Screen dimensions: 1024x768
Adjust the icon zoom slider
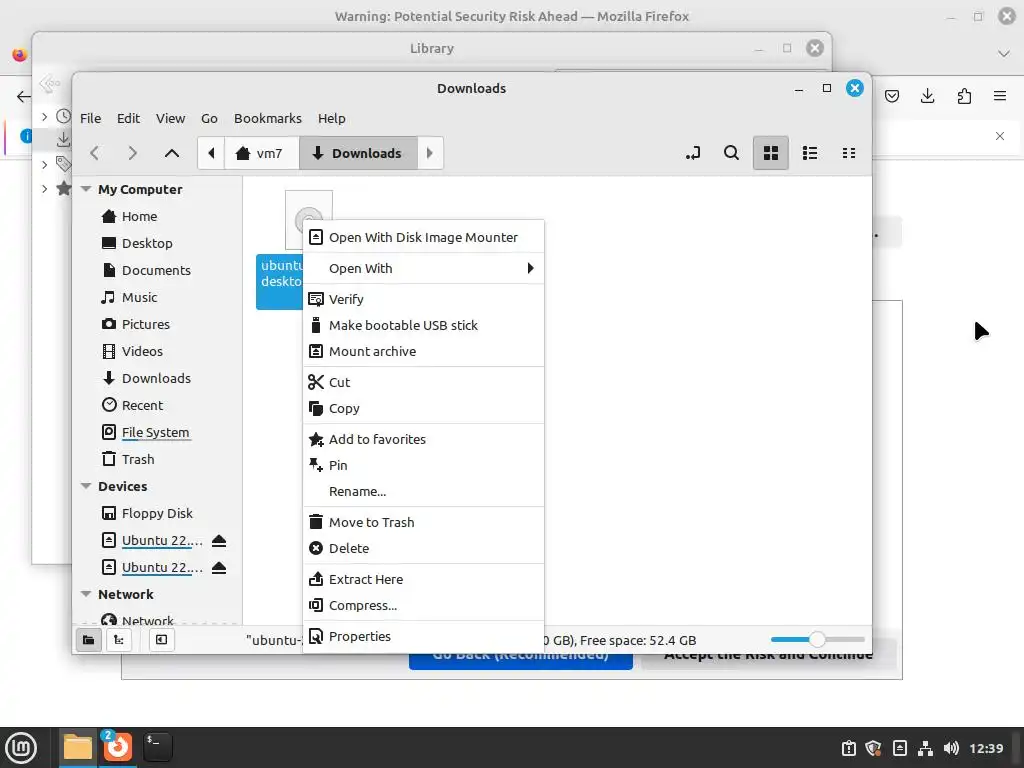817,639
